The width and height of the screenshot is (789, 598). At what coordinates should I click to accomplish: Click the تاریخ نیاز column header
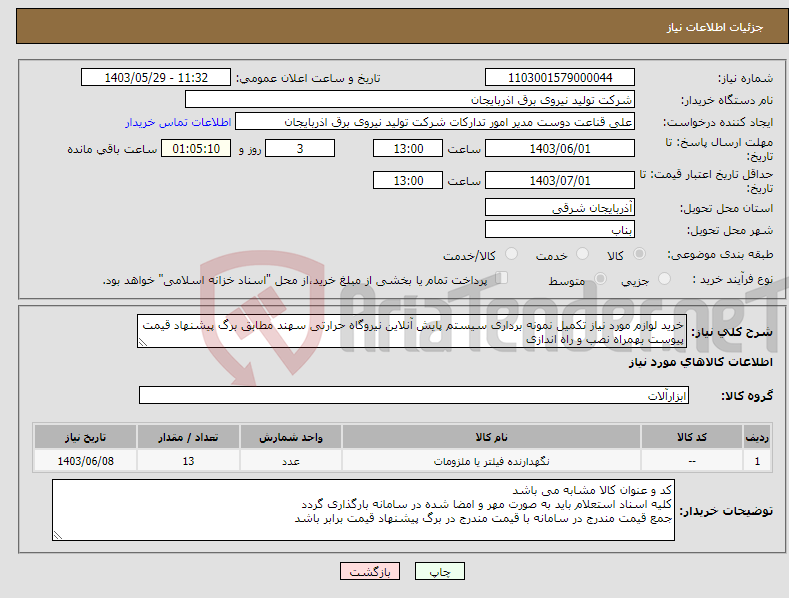coord(85,437)
